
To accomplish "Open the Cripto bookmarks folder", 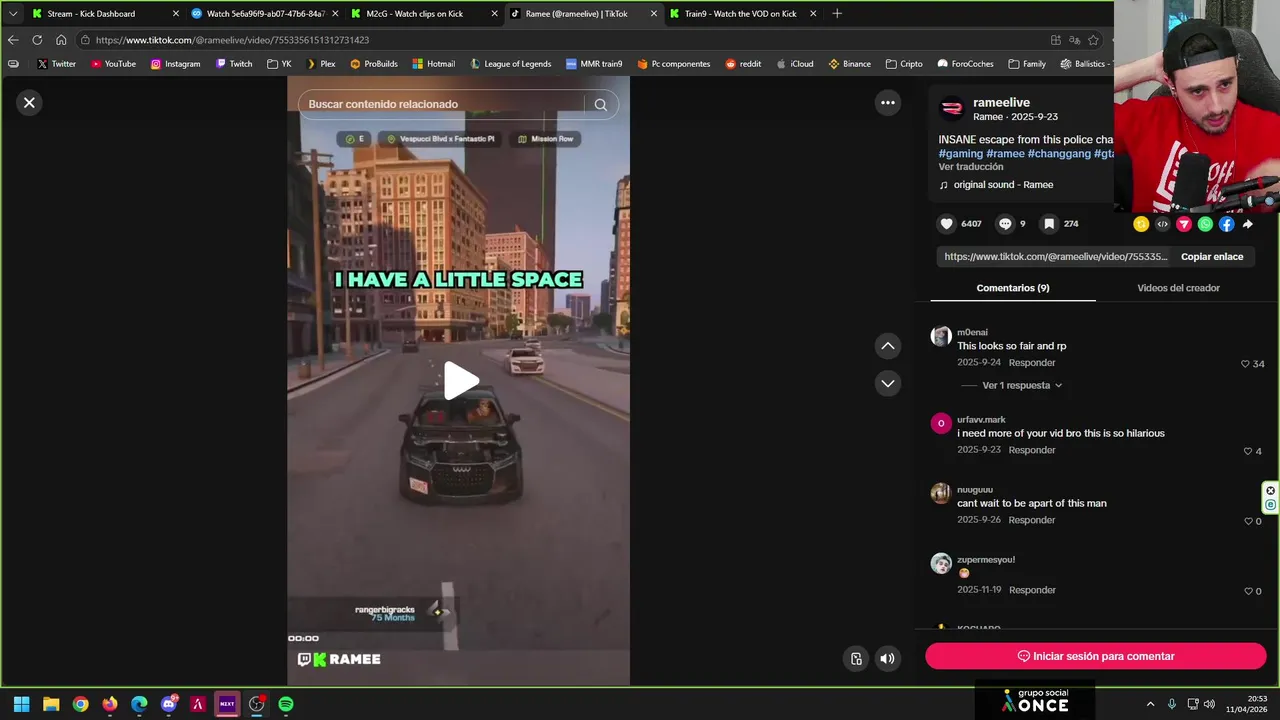I will (904, 64).
